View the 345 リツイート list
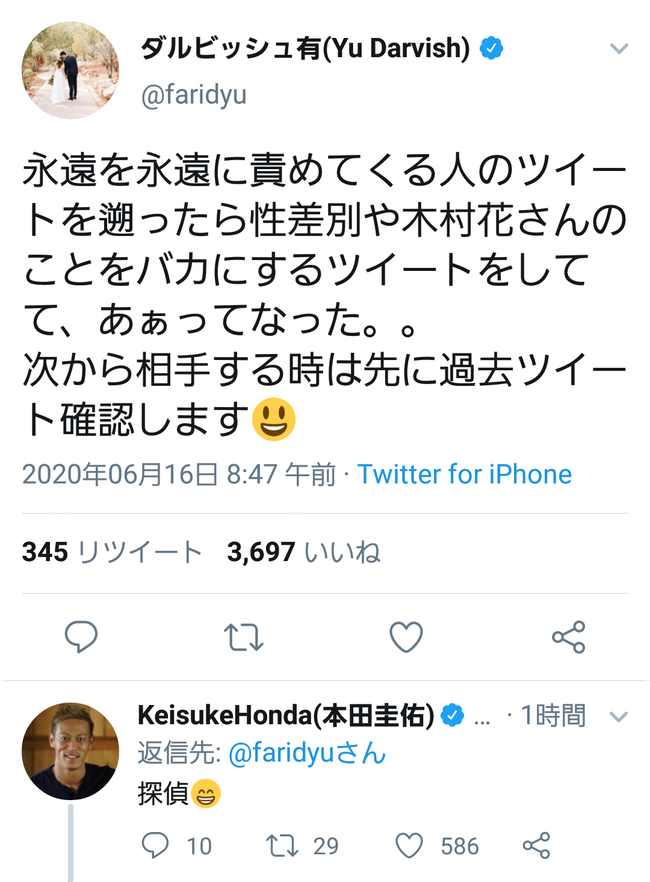Image resolution: width=650 pixels, height=882 pixels. tap(112, 552)
